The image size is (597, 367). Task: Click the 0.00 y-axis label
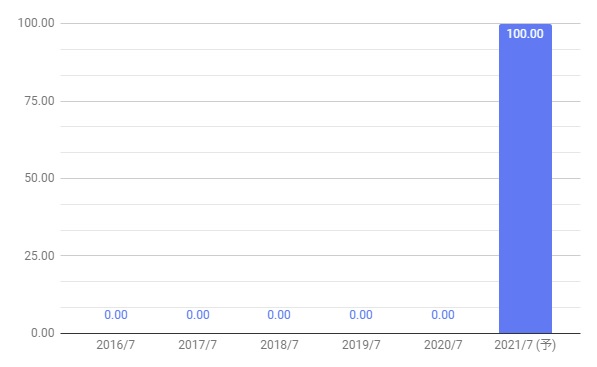(43, 333)
